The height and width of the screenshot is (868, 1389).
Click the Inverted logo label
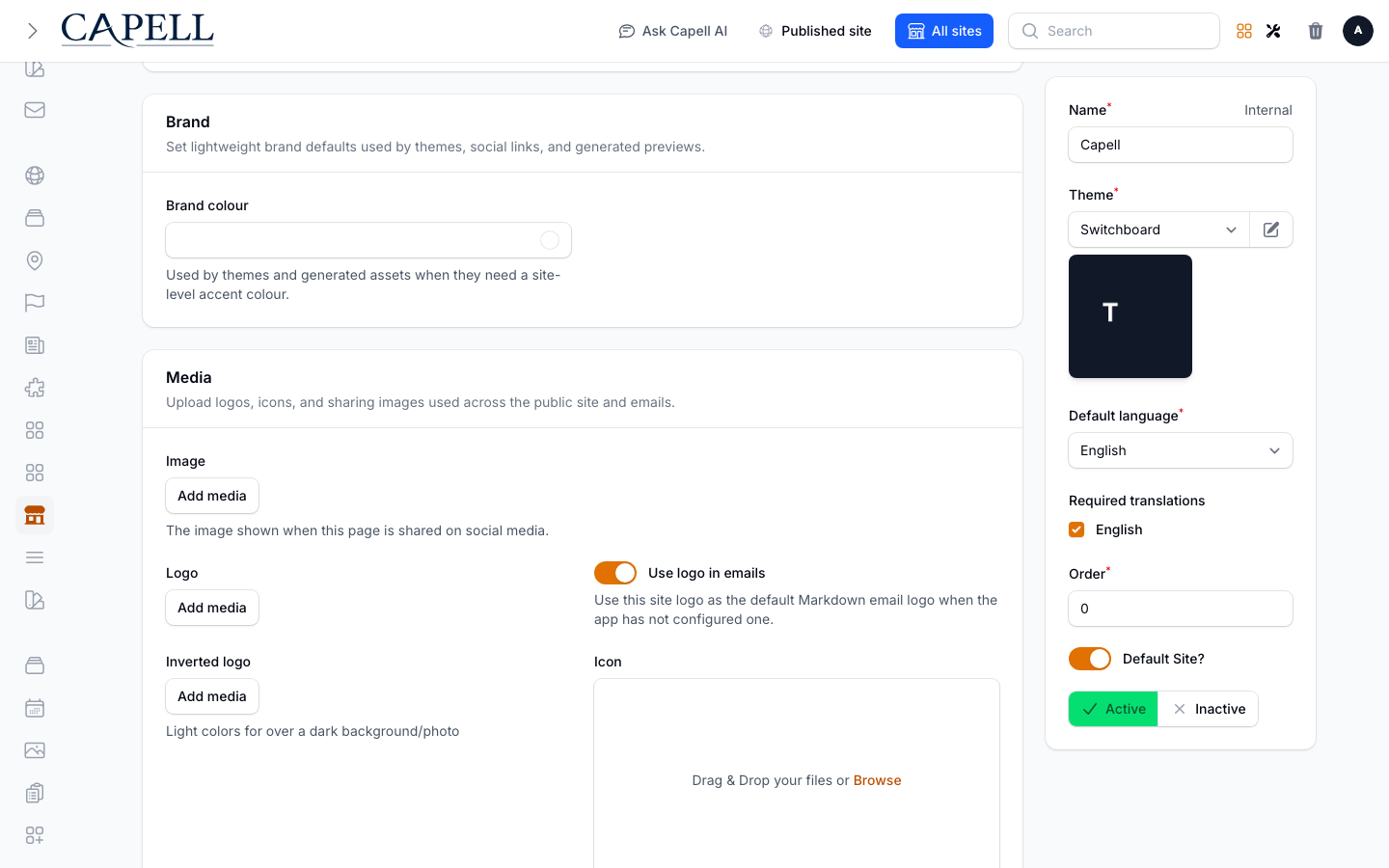point(208,662)
